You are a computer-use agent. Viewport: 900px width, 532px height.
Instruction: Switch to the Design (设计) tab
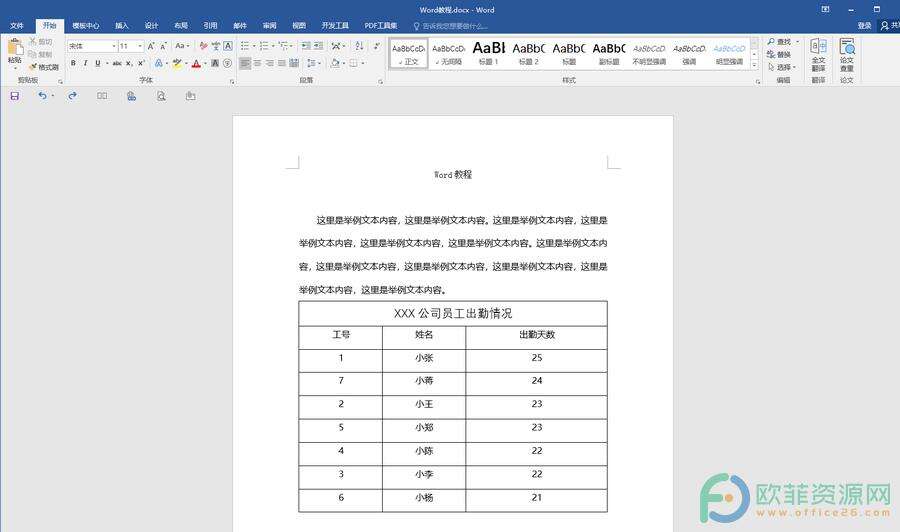click(151, 26)
